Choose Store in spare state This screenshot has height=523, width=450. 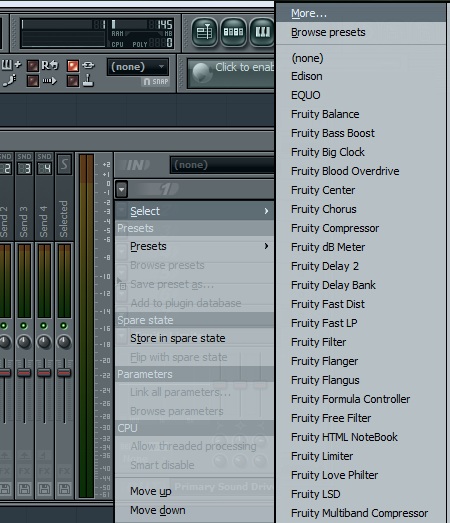[194, 338]
